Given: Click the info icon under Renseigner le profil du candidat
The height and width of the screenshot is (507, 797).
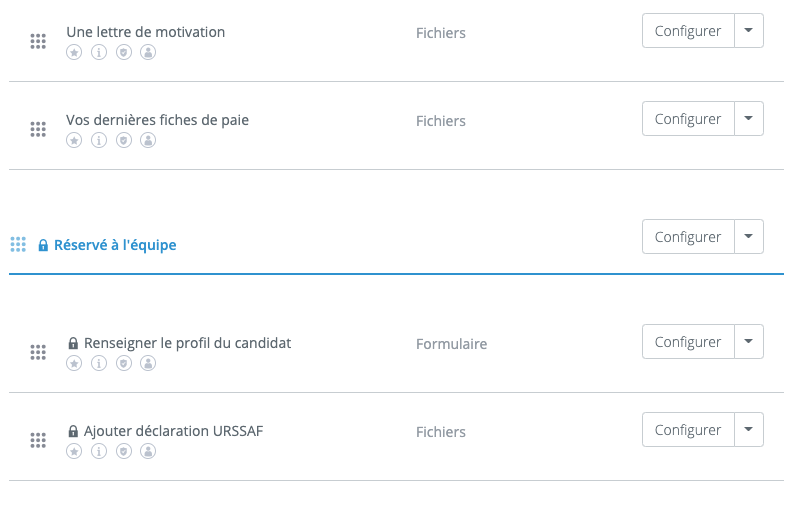Looking at the screenshot, I should click(x=99, y=363).
